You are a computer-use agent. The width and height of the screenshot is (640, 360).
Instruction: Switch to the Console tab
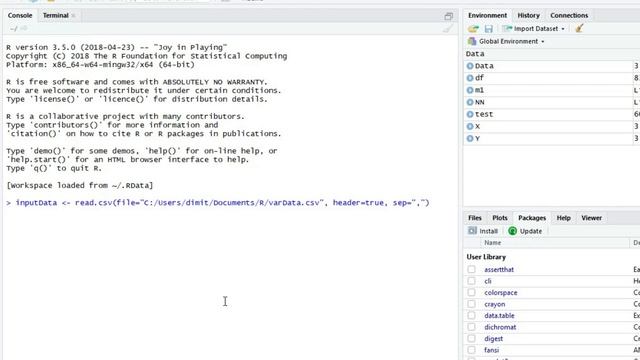[20, 16]
